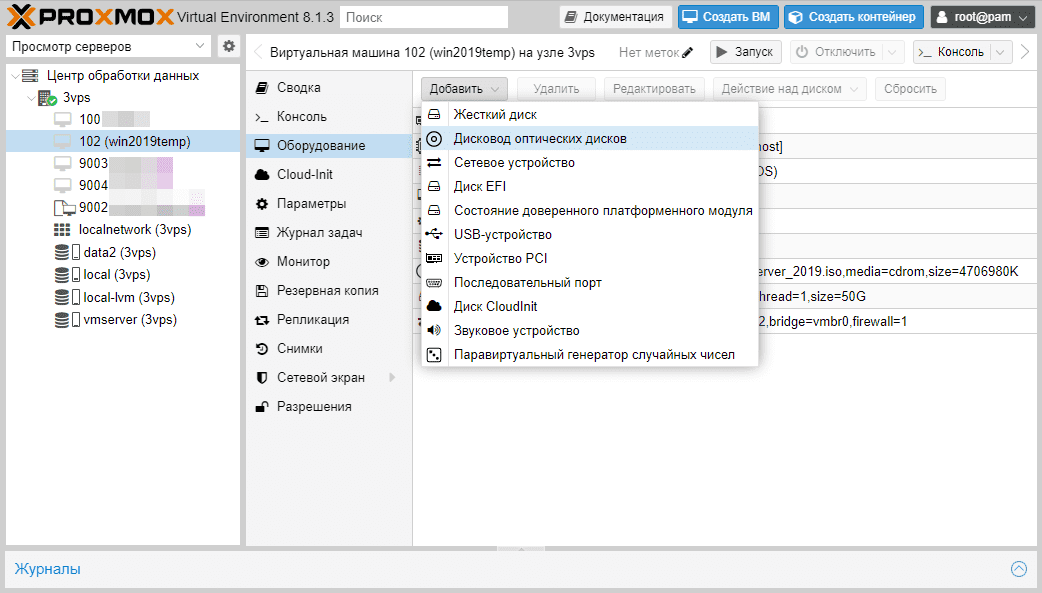Click the Создать ВМ button
The width and height of the screenshot is (1042, 593).
coord(728,17)
